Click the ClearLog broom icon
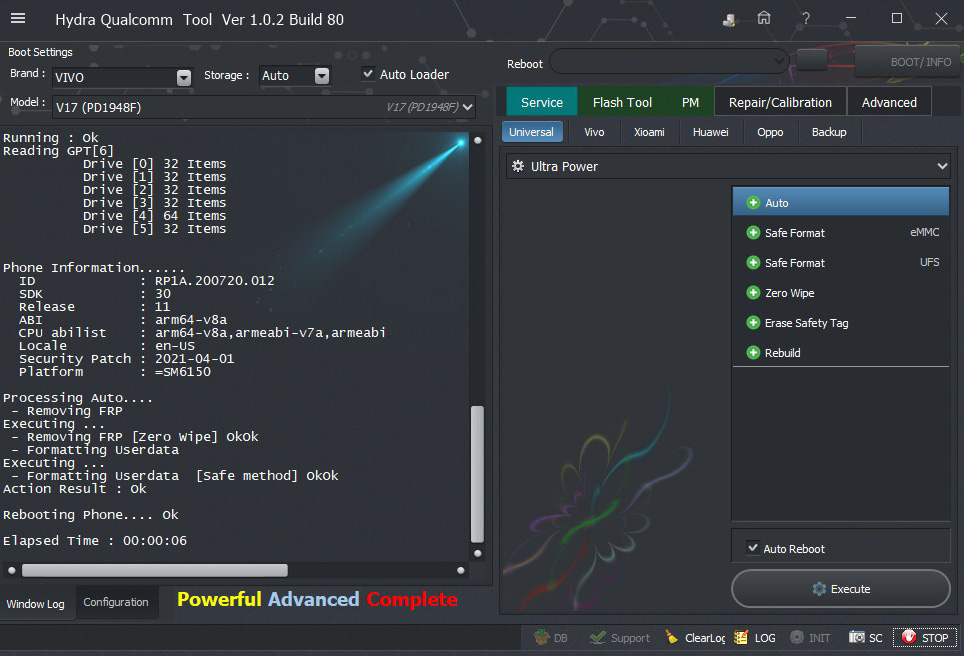This screenshot has height=656, width=964. (x=671, y=637)
